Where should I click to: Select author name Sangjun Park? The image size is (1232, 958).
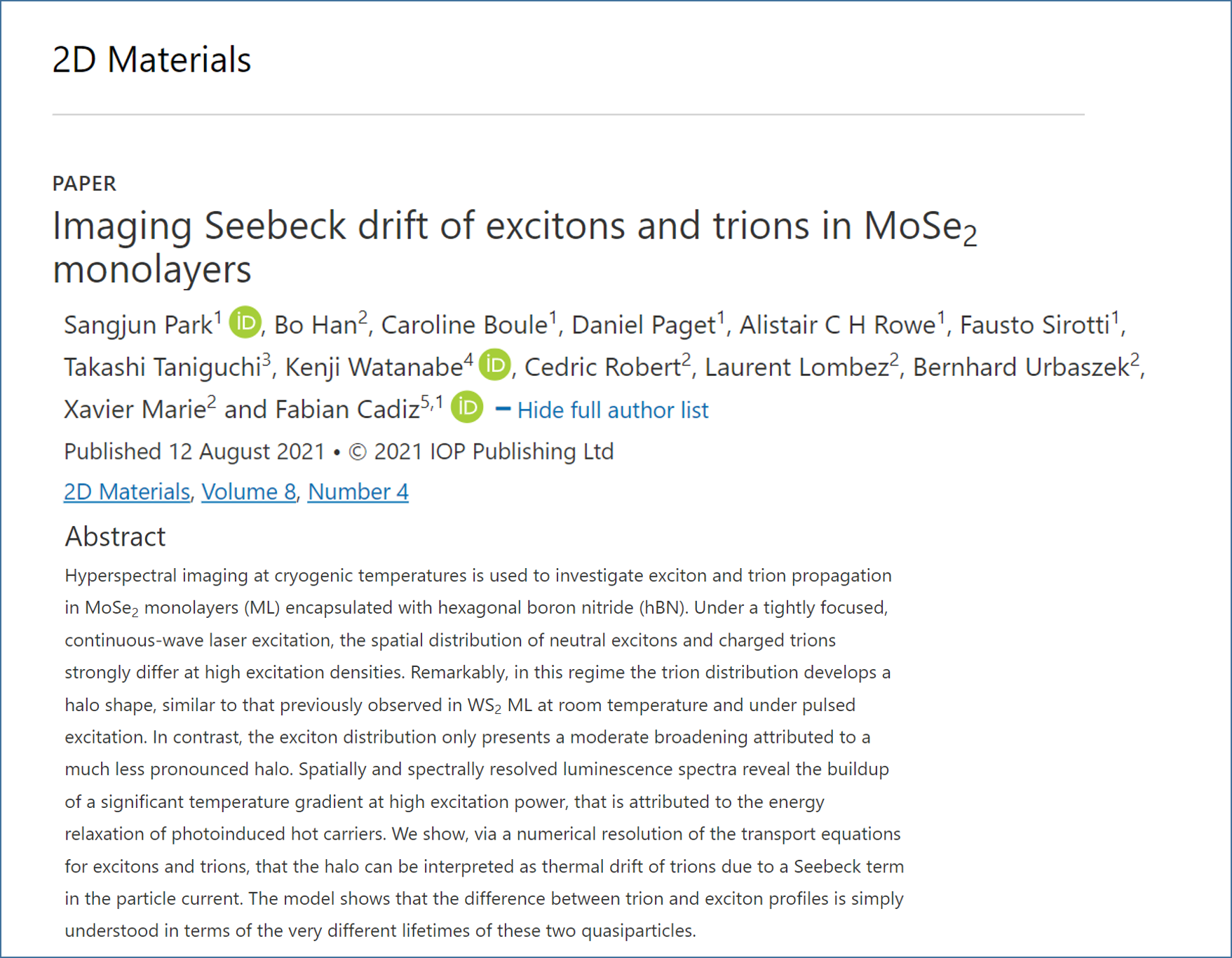(x=138, y=325)
